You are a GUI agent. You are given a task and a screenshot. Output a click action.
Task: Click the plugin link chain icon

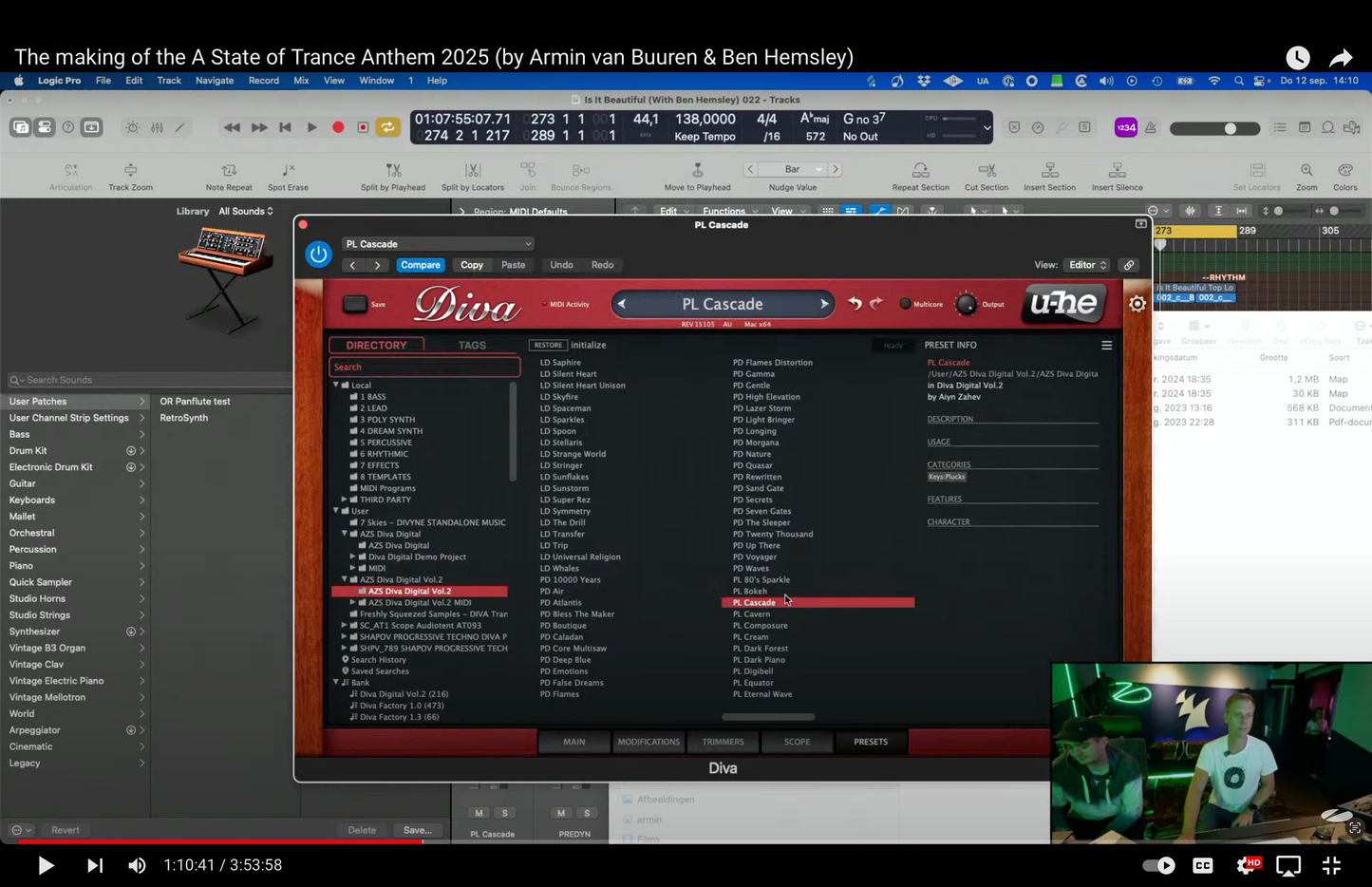click(1129, 265)
